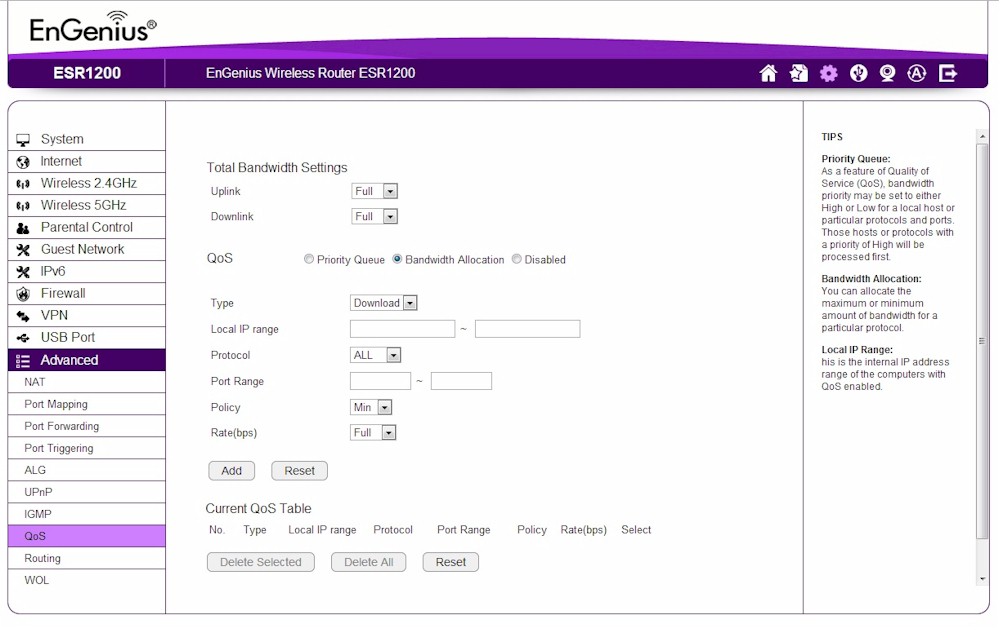1000x630 pixels.
Task: Open Wireless 5GHz menu
Action: tap(87, 205)
